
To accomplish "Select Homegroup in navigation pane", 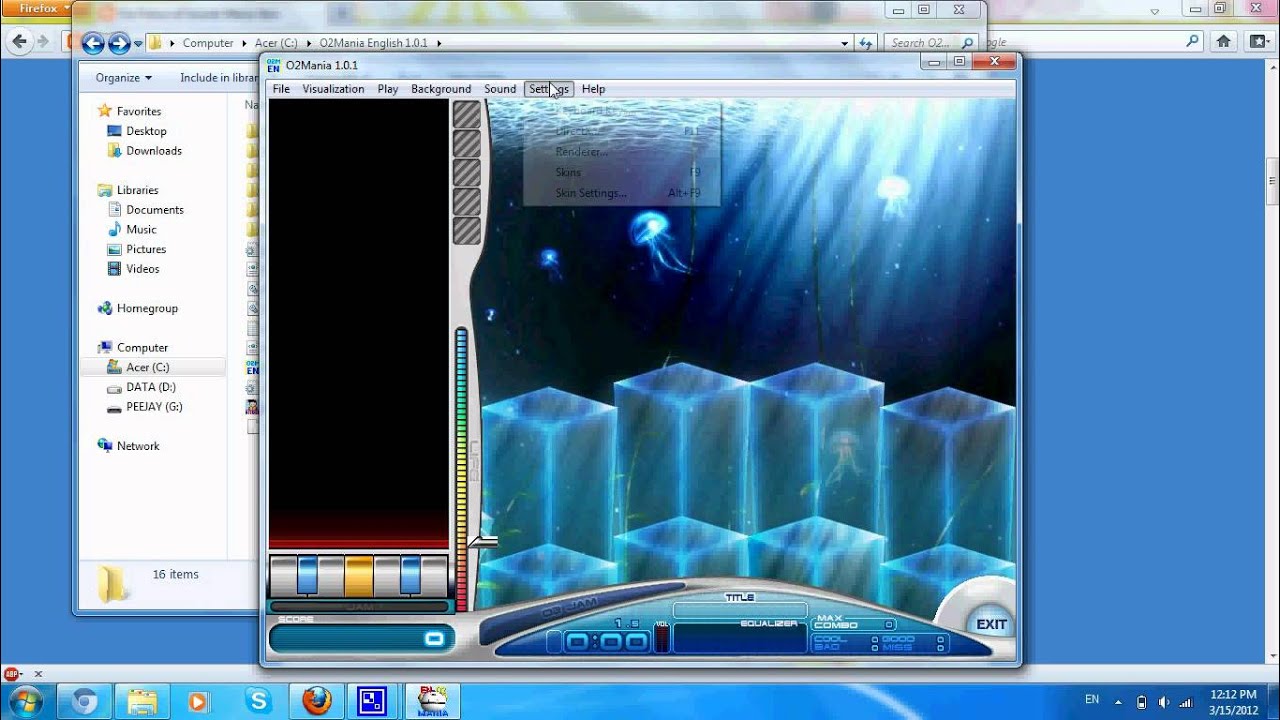I will (147, 308).
